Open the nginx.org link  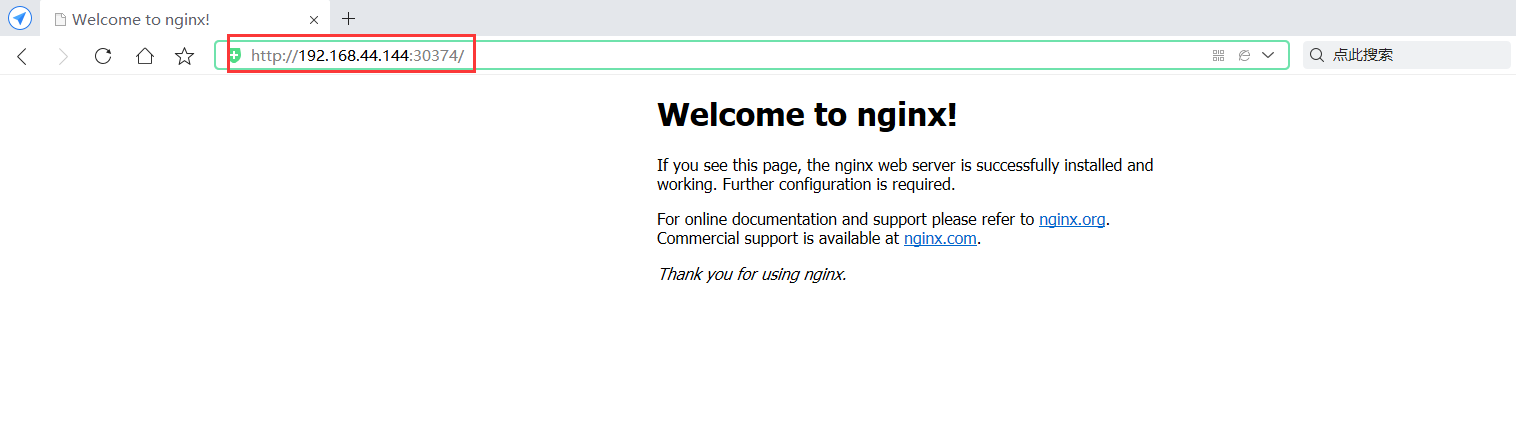(1072, 219)
